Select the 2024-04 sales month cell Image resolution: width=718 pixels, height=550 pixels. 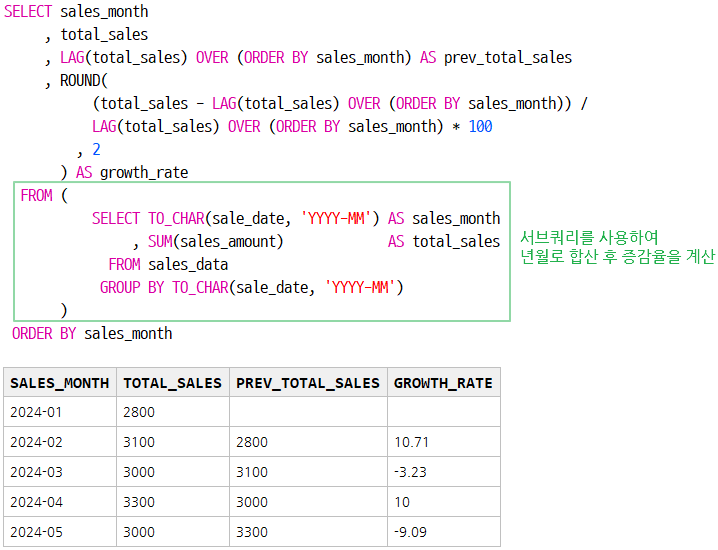(x=60, y=502)
